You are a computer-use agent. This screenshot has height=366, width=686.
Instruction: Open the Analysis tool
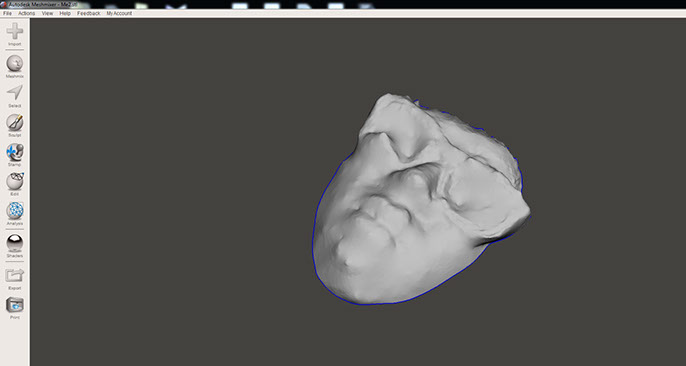[15, 211]
